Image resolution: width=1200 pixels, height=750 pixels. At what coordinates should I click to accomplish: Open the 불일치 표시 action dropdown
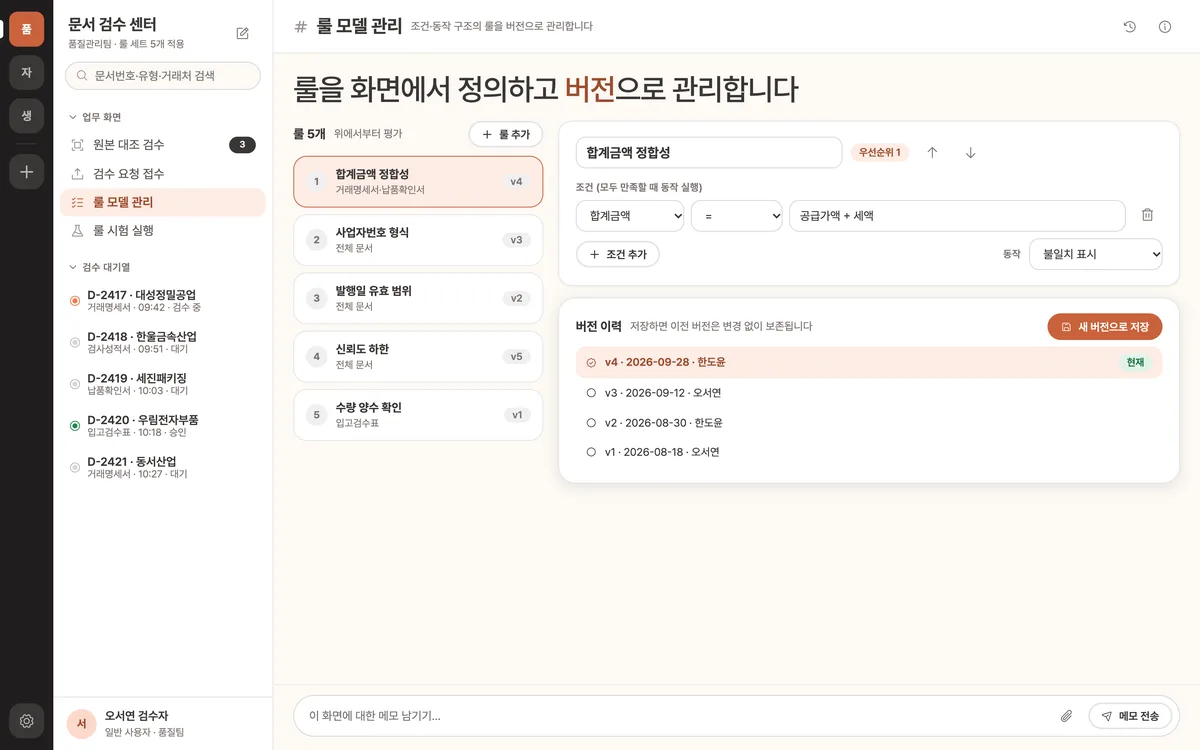pyautogui.click(x=1095, y=254)
